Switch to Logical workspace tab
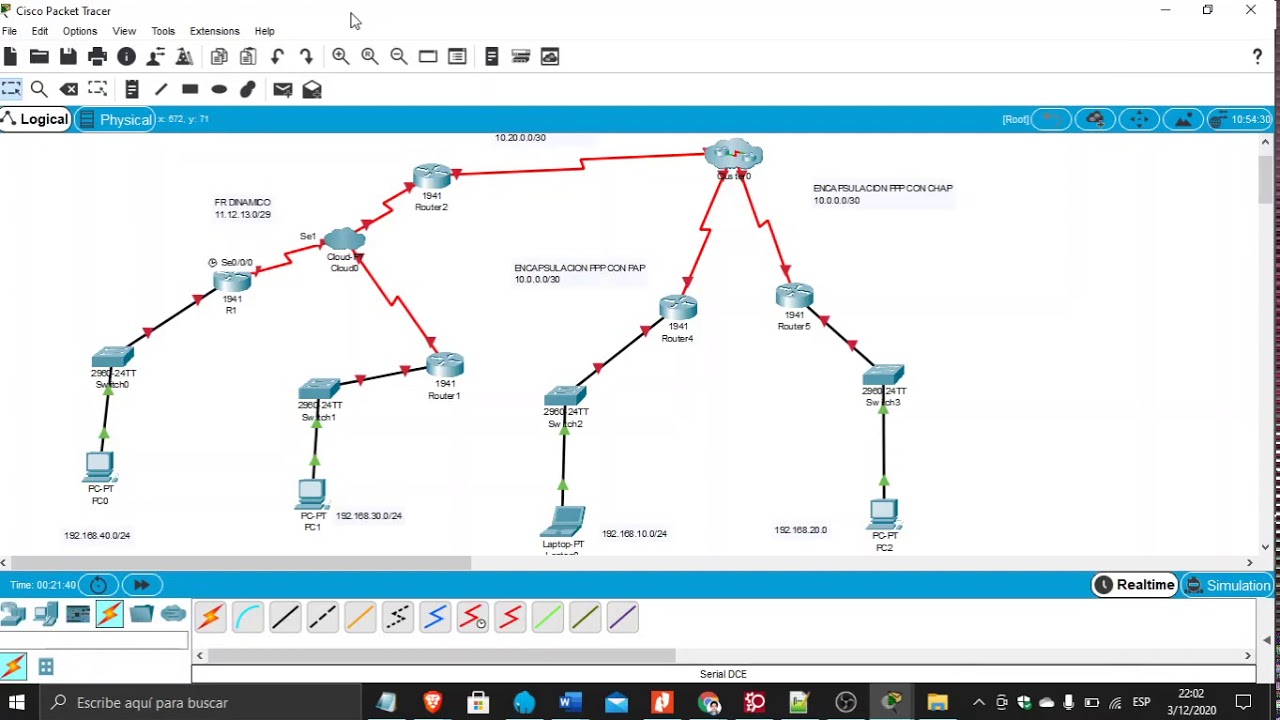 [35, 119]
